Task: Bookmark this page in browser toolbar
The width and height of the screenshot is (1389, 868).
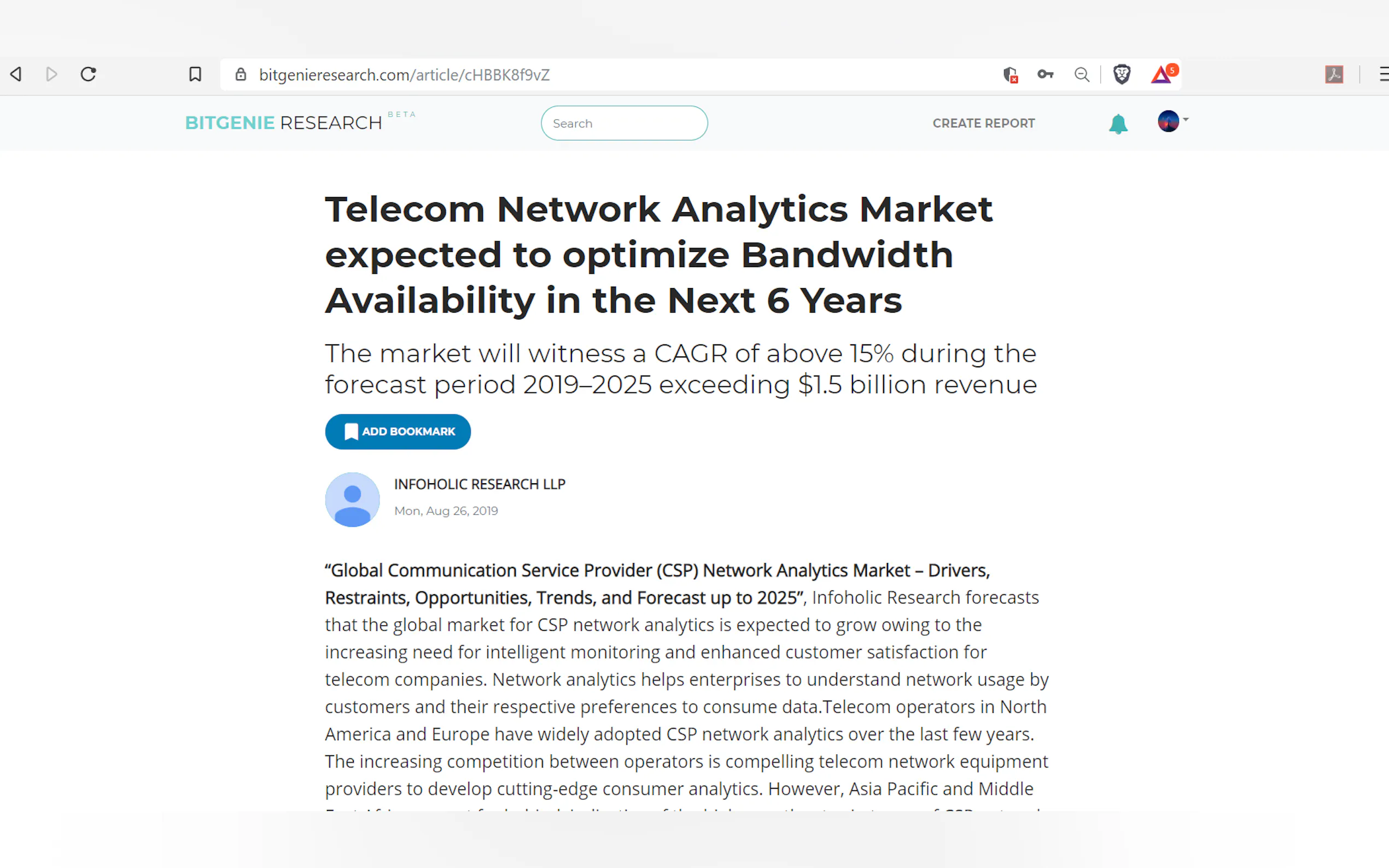Action: 195,74
